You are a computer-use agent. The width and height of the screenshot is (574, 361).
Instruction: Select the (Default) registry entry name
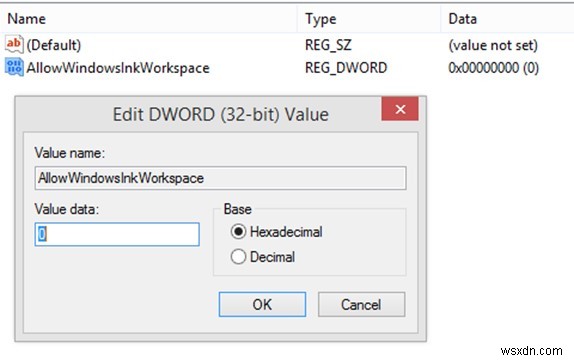pyautogui.click(x=53, y=45)
